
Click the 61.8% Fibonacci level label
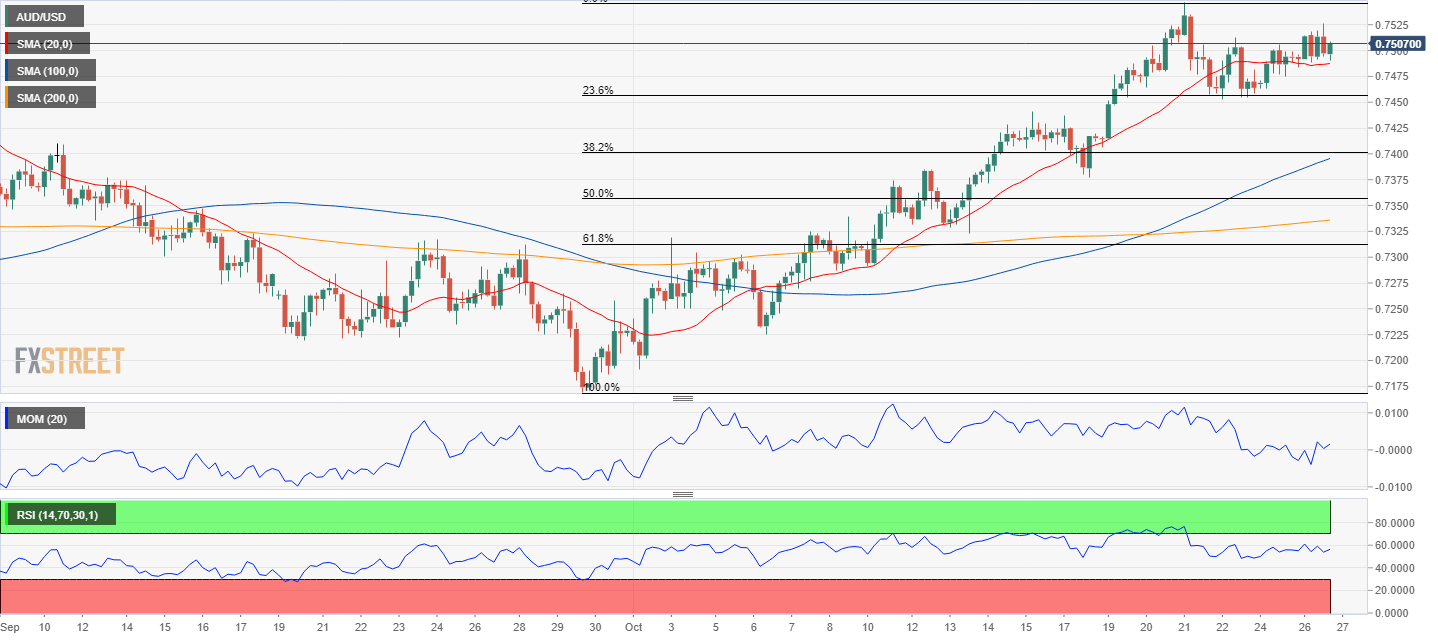pos(598,238)
